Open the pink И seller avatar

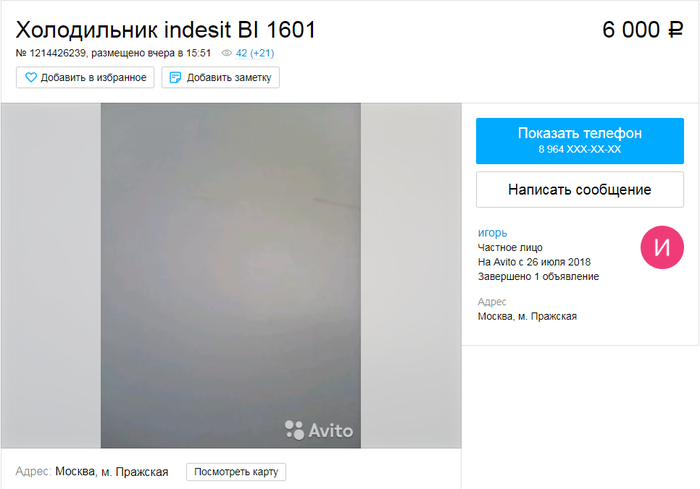[662, 247]
